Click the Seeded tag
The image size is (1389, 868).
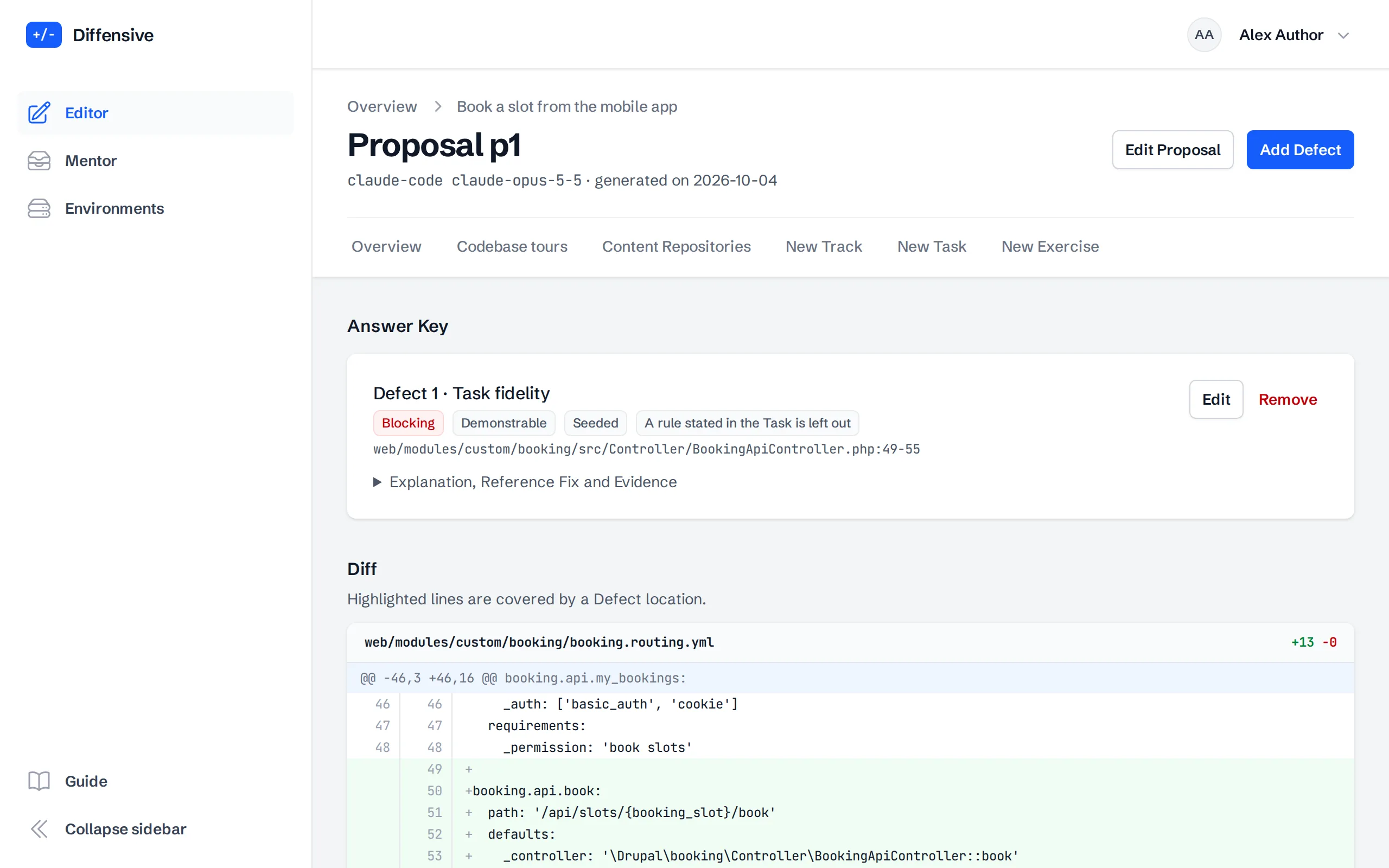(x=595, y=423)
